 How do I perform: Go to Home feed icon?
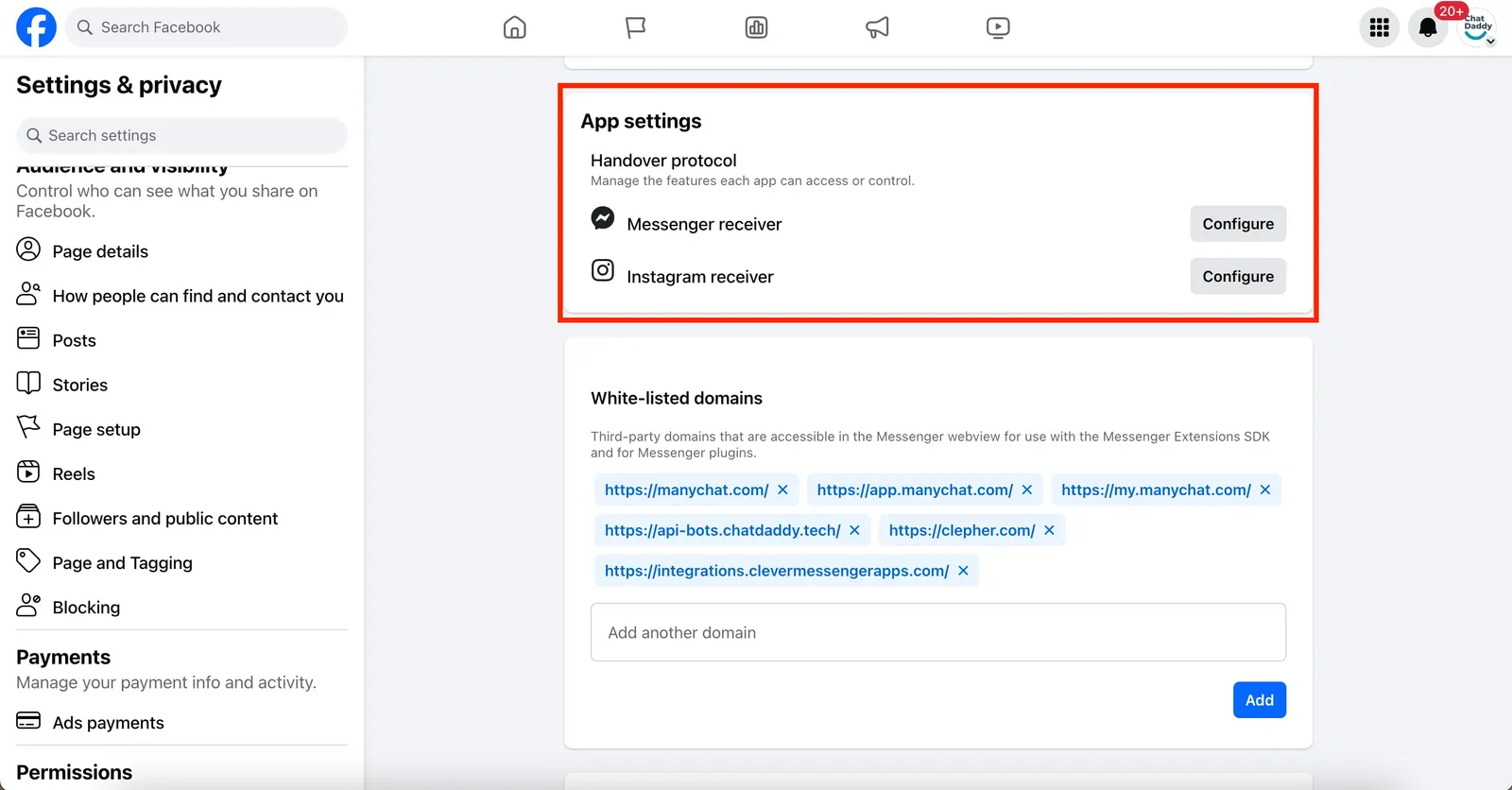[x=514, y=27]
